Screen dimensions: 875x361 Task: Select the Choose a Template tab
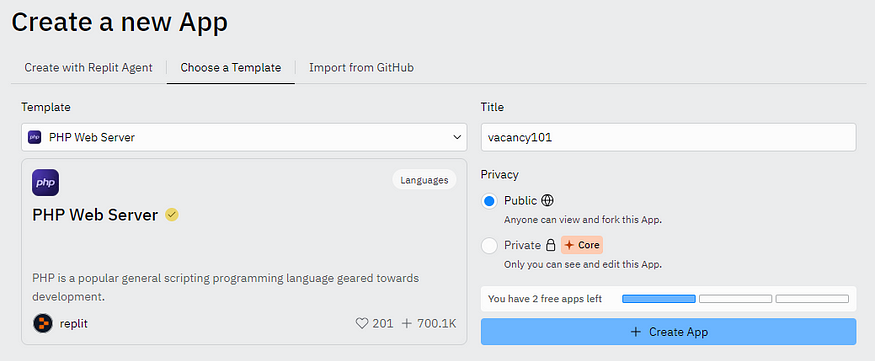click(230, 68)
